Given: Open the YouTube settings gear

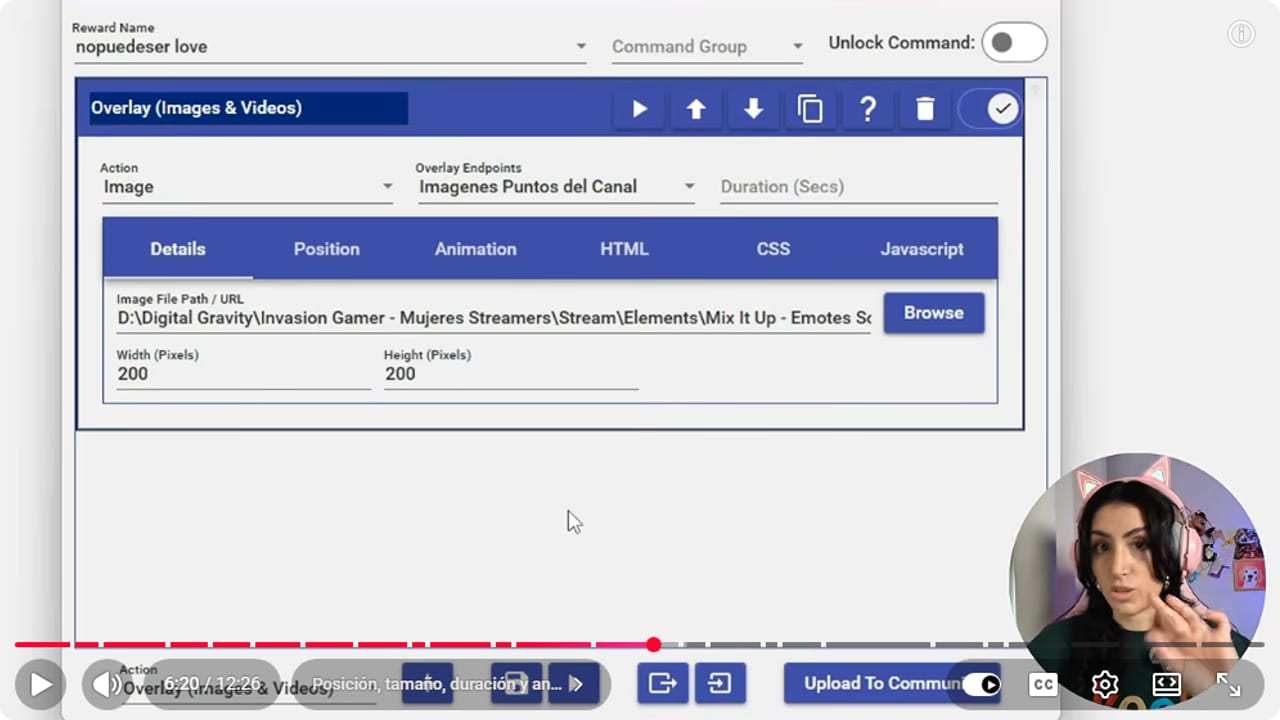Looking at the screenshot, I should point(1105,684).
